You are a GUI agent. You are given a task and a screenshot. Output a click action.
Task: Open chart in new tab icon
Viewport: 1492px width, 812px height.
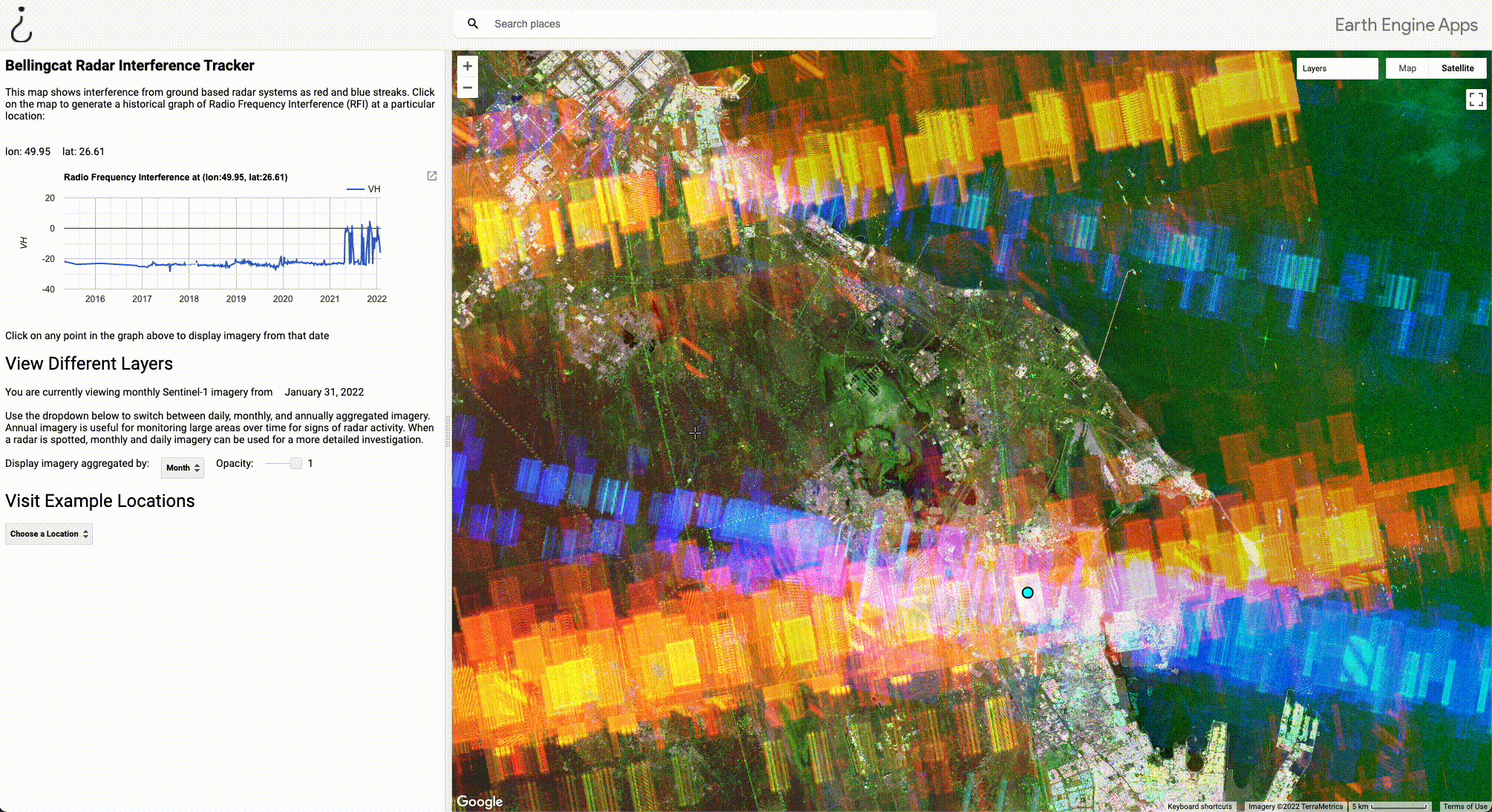point(432,176)
